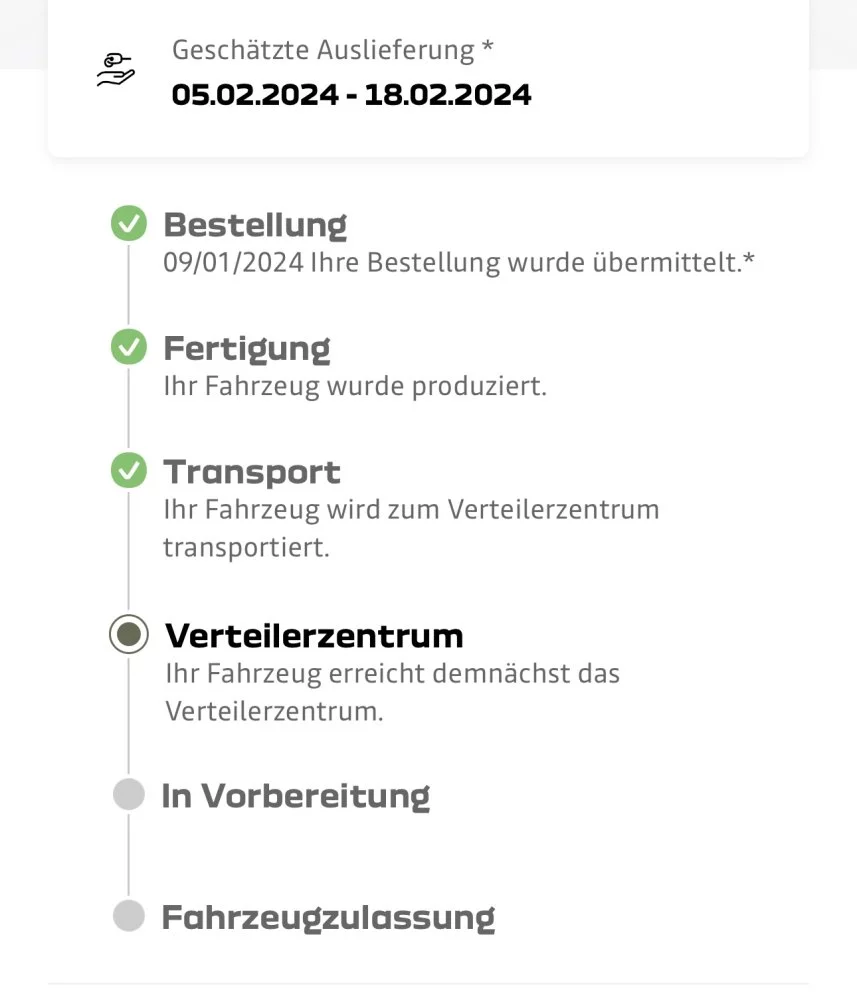857x1000 pixels.
Task: Click the green checkmark beside Bestellung
Action: 129,224
